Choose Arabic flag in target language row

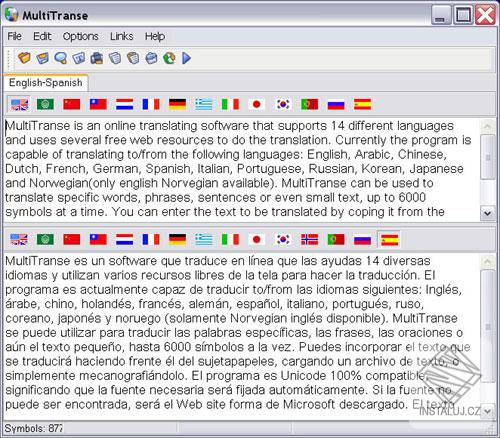tap(45, 239)
